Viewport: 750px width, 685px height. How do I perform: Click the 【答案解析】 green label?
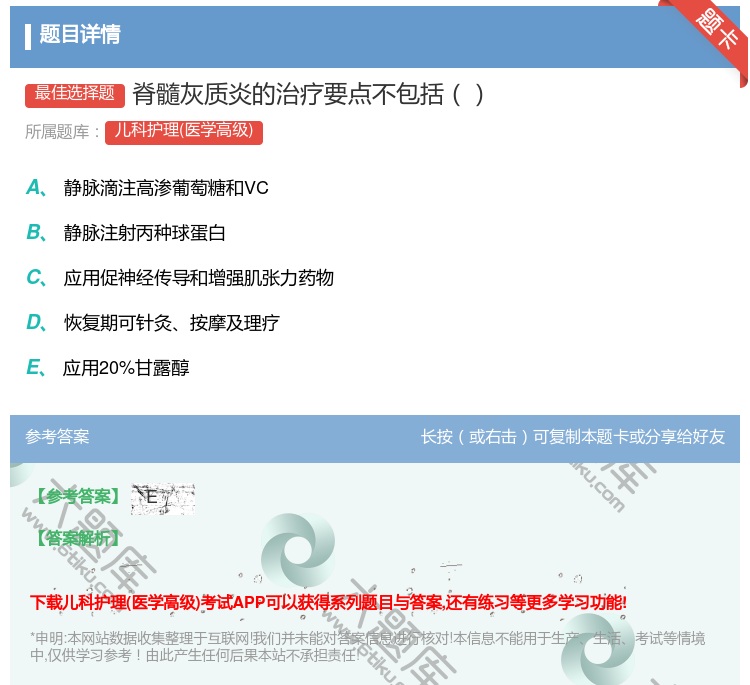[79, 538]
